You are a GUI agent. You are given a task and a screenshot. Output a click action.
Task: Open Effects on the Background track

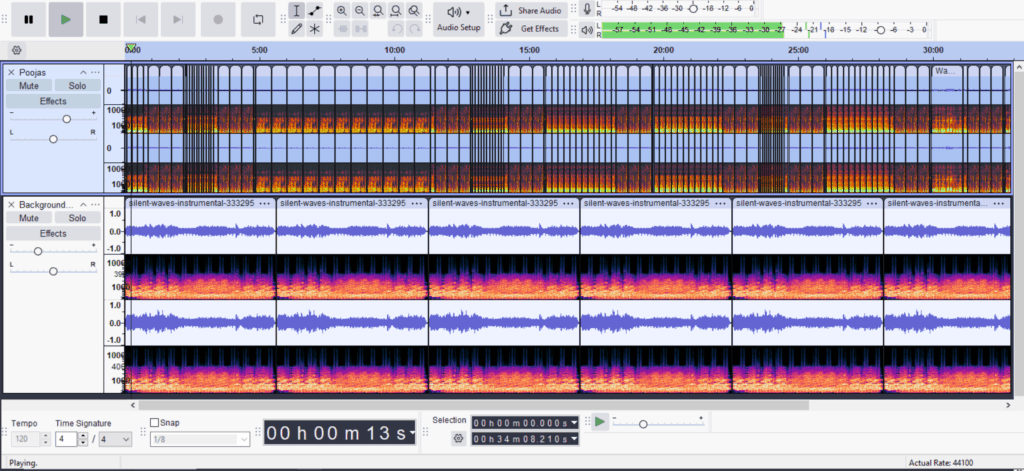pos(53,233)
